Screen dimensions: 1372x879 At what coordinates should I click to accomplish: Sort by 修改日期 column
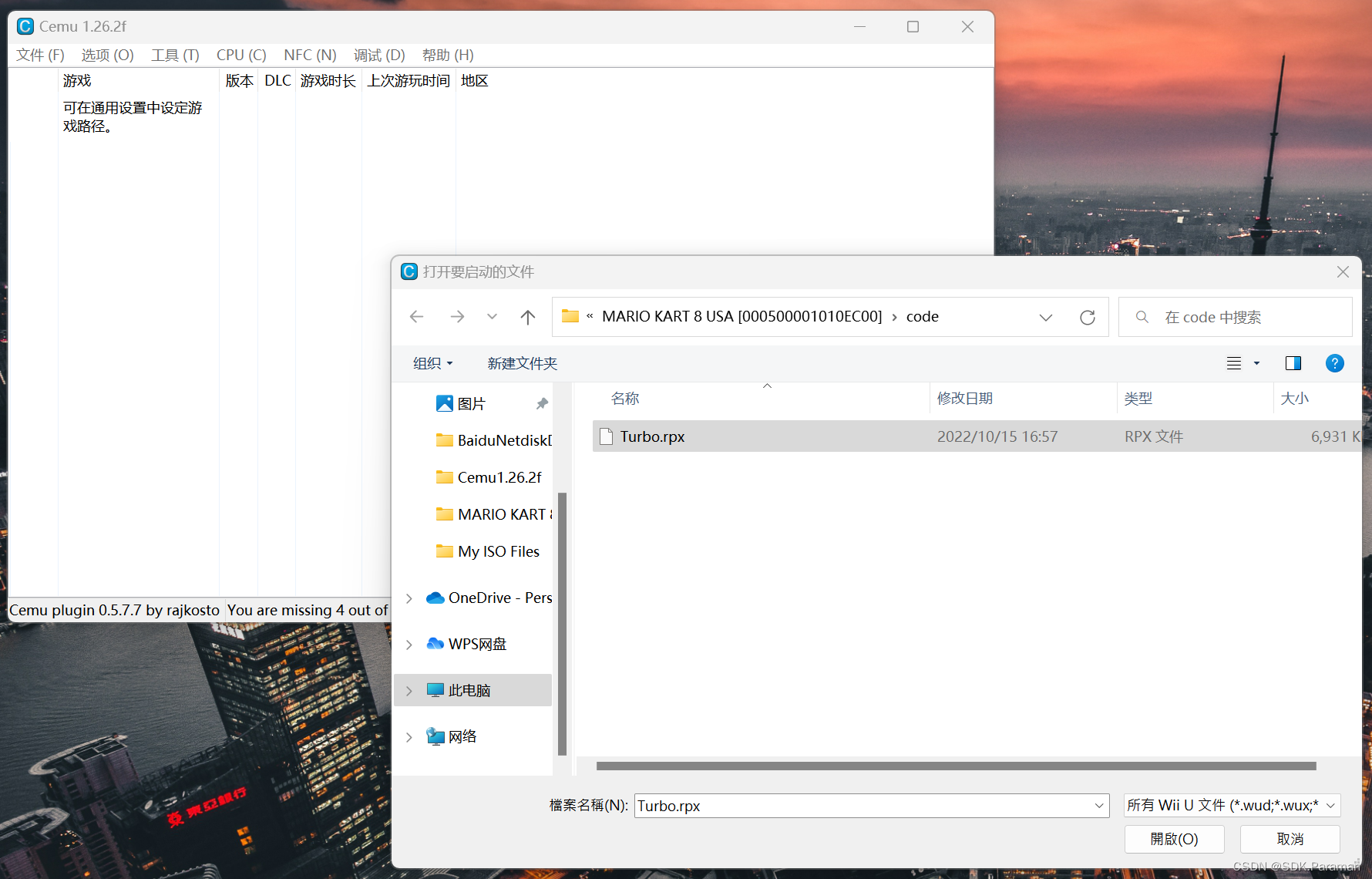point(965,399)
